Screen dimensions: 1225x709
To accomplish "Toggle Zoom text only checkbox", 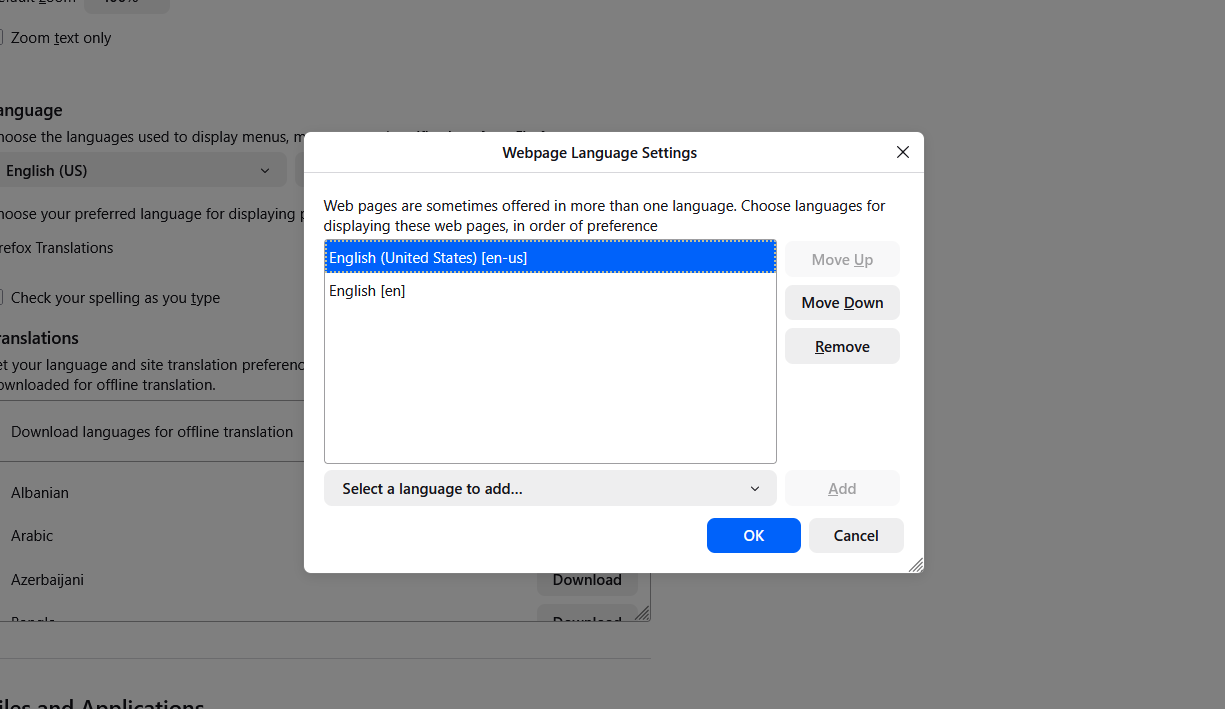I will click(x=1, y=38).
